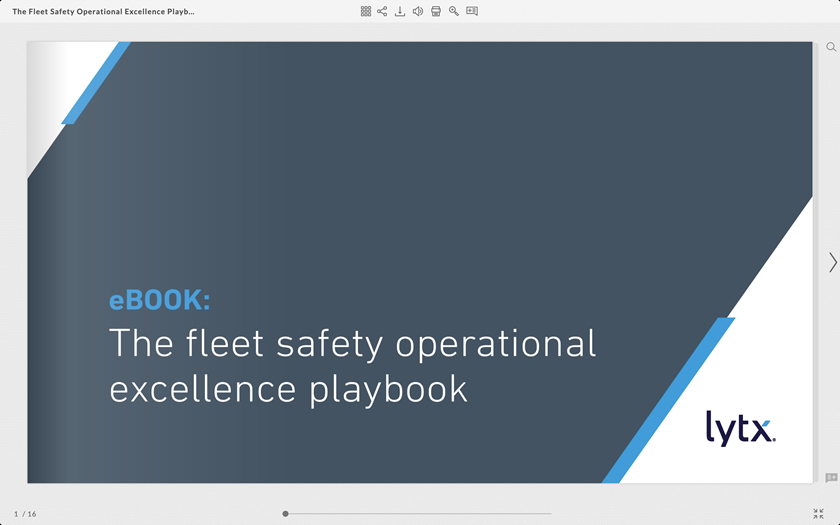Toggle the page-flip sound speaker icon
This screenshot has height=525, width=840.
[x=418, y=11]
